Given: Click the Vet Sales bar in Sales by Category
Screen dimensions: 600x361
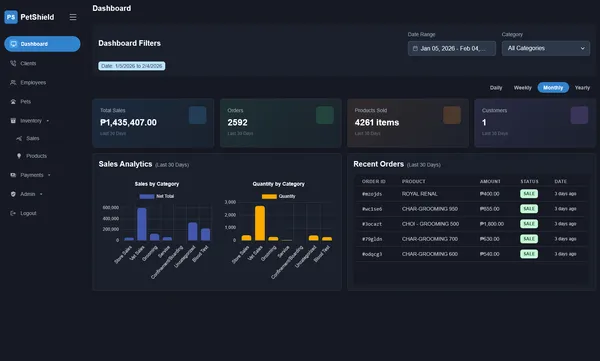Looking at the screenshot, I should [x=142, y=224].
